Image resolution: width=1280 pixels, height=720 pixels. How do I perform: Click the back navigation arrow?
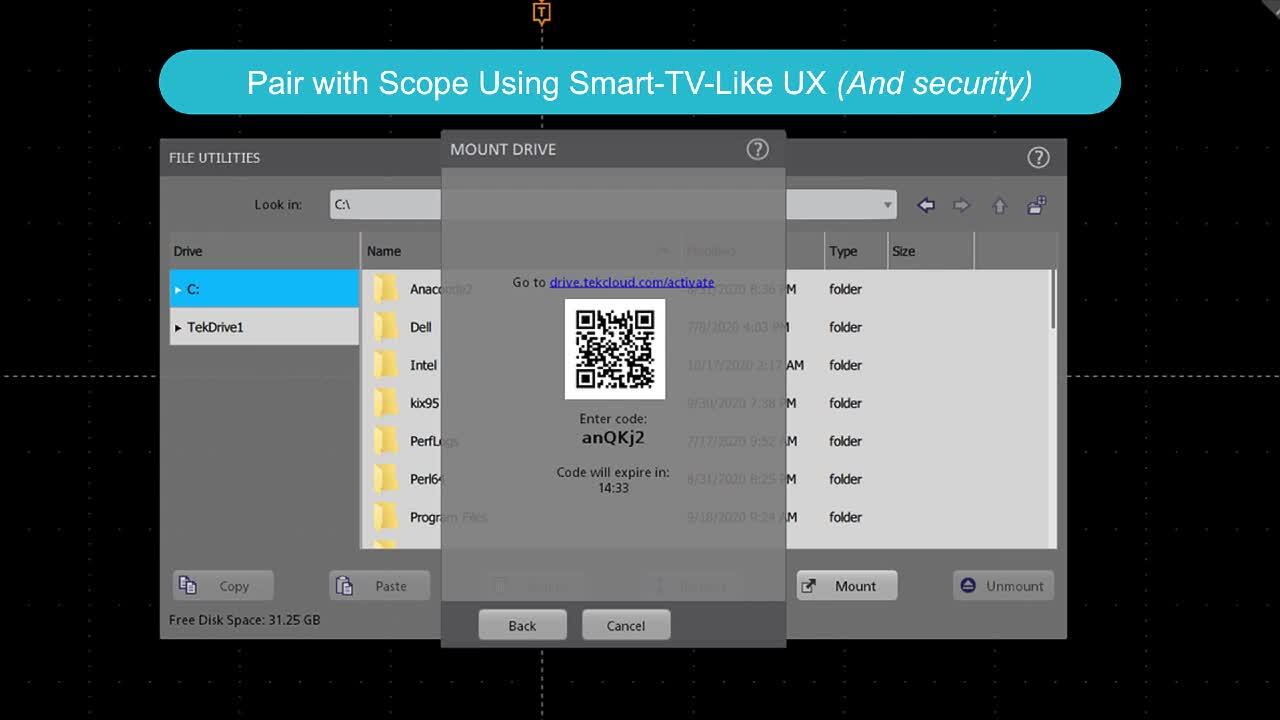pyautogui.click(x=925, y=204)
